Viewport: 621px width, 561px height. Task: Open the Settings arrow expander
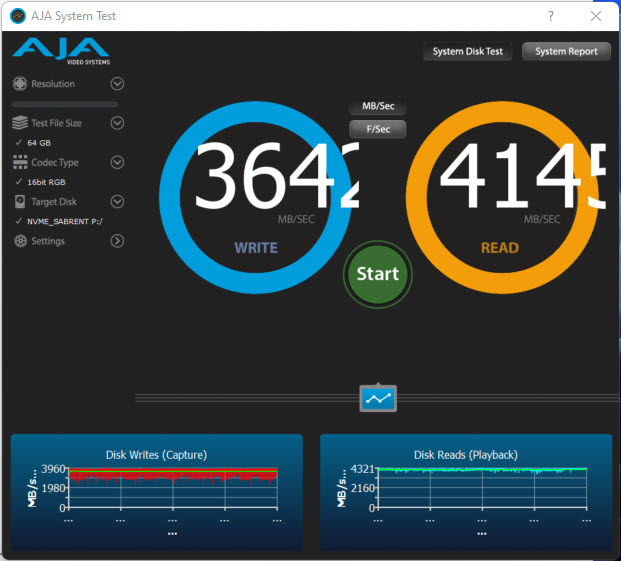(117, 241)
